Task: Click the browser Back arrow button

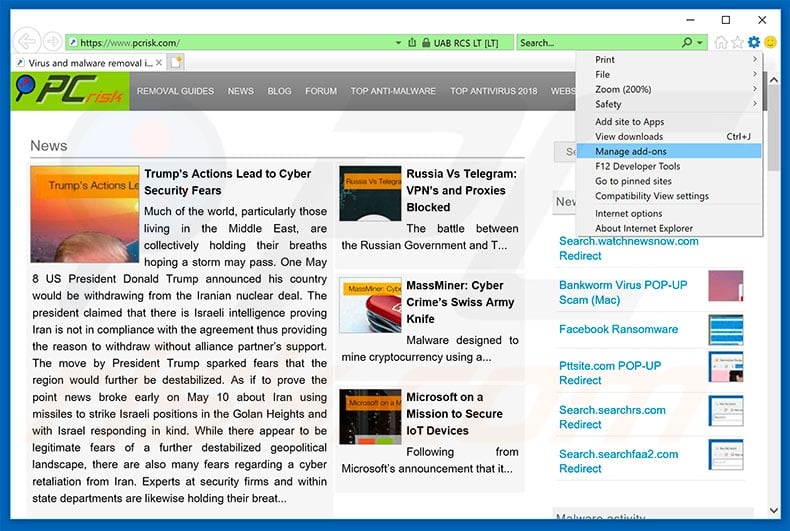Action: 26,41
